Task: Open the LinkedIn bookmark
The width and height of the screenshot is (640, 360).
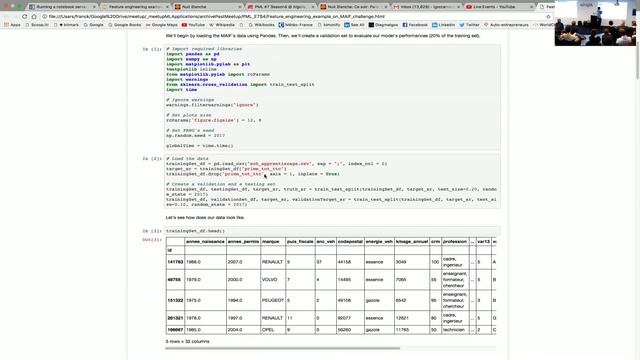Action: click(x=443, y=25)
